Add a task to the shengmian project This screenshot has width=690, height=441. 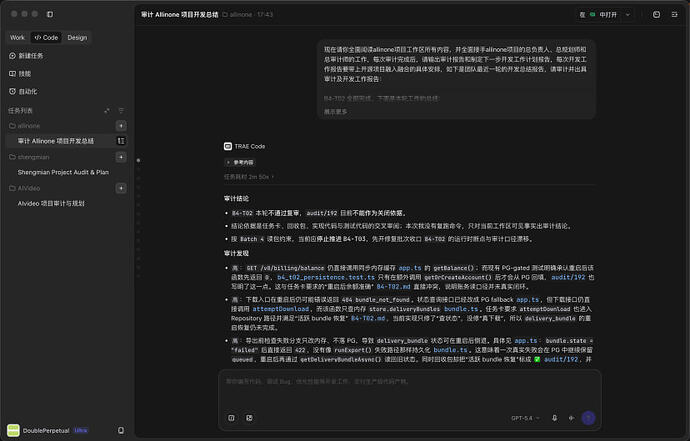pyautogui.click(x=121, y=157)
